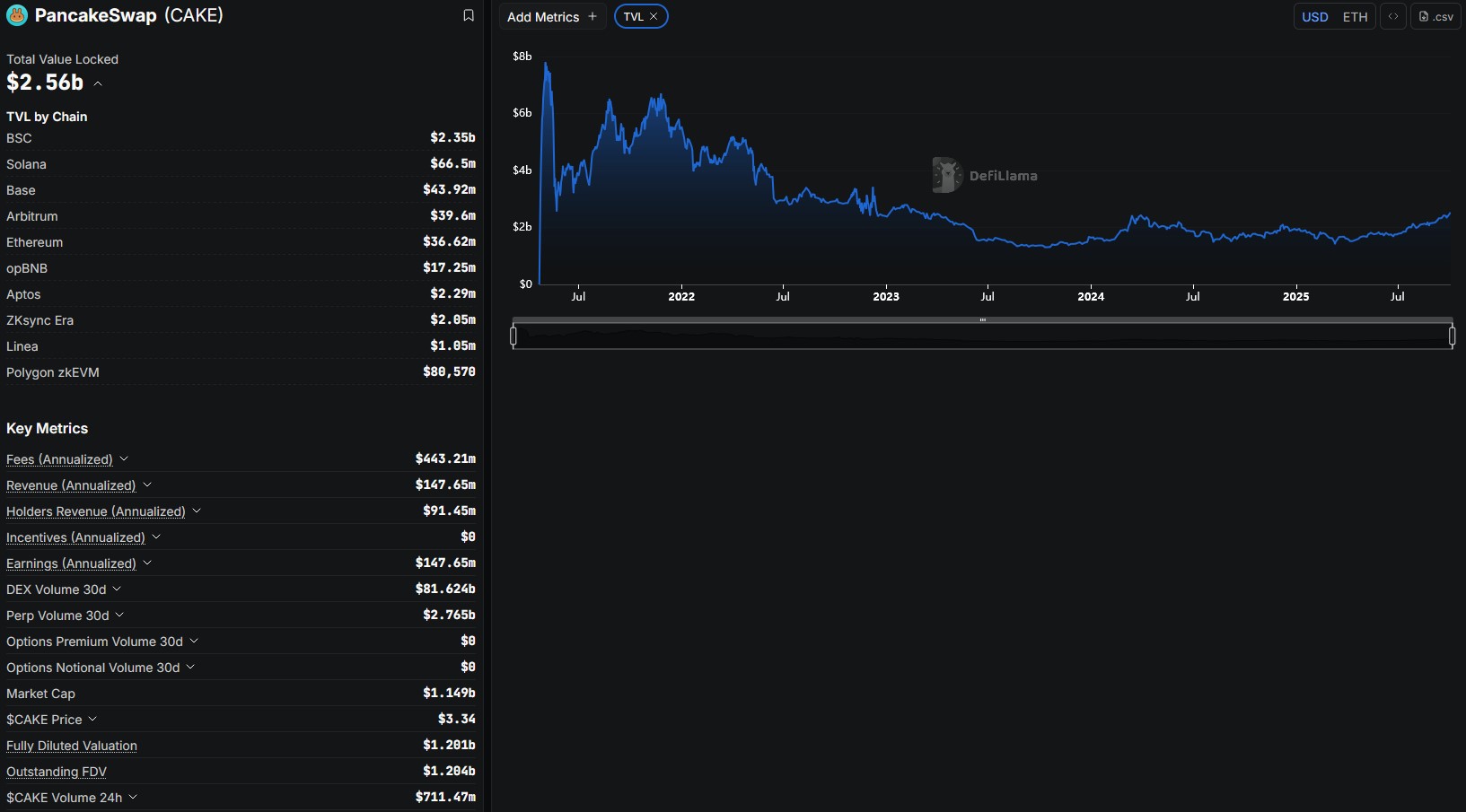
Task: Expand the Fees (Annualized) details
Action: click(x=124, y=458)
